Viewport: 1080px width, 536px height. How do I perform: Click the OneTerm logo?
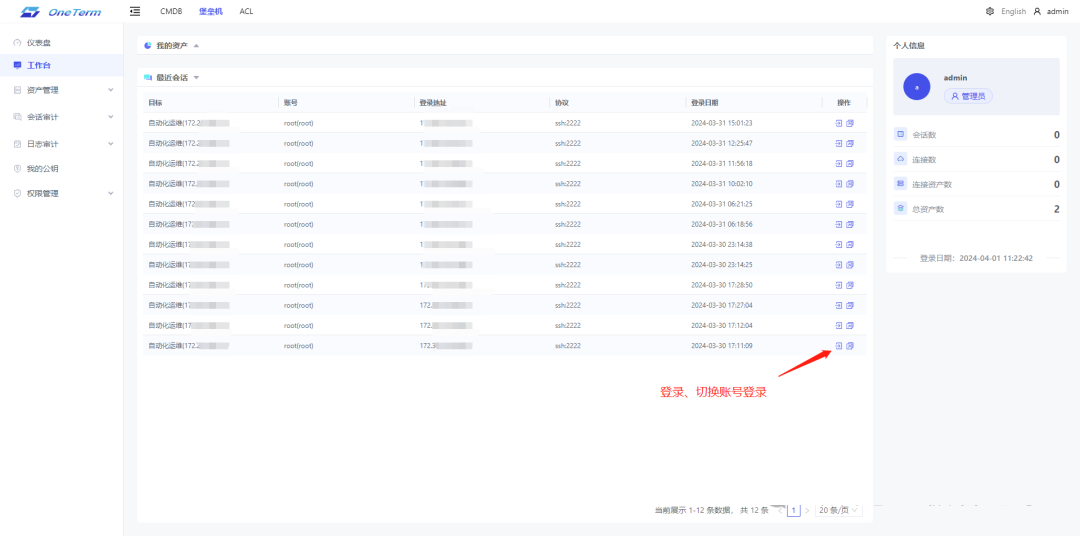coord(60,12)
